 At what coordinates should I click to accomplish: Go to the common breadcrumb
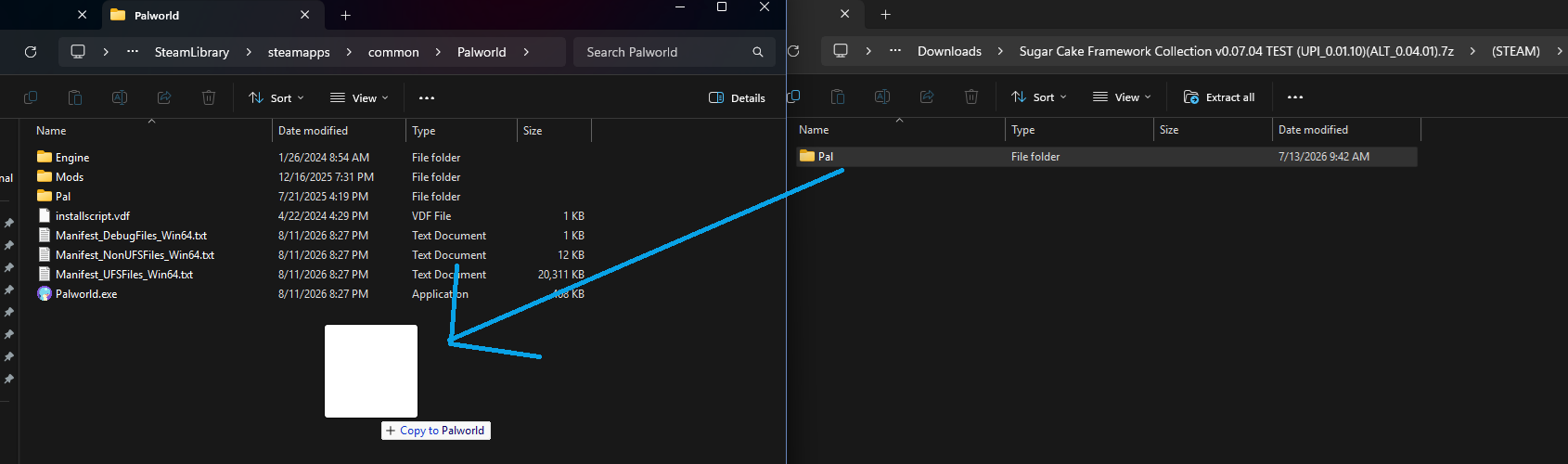click(393, 52)
